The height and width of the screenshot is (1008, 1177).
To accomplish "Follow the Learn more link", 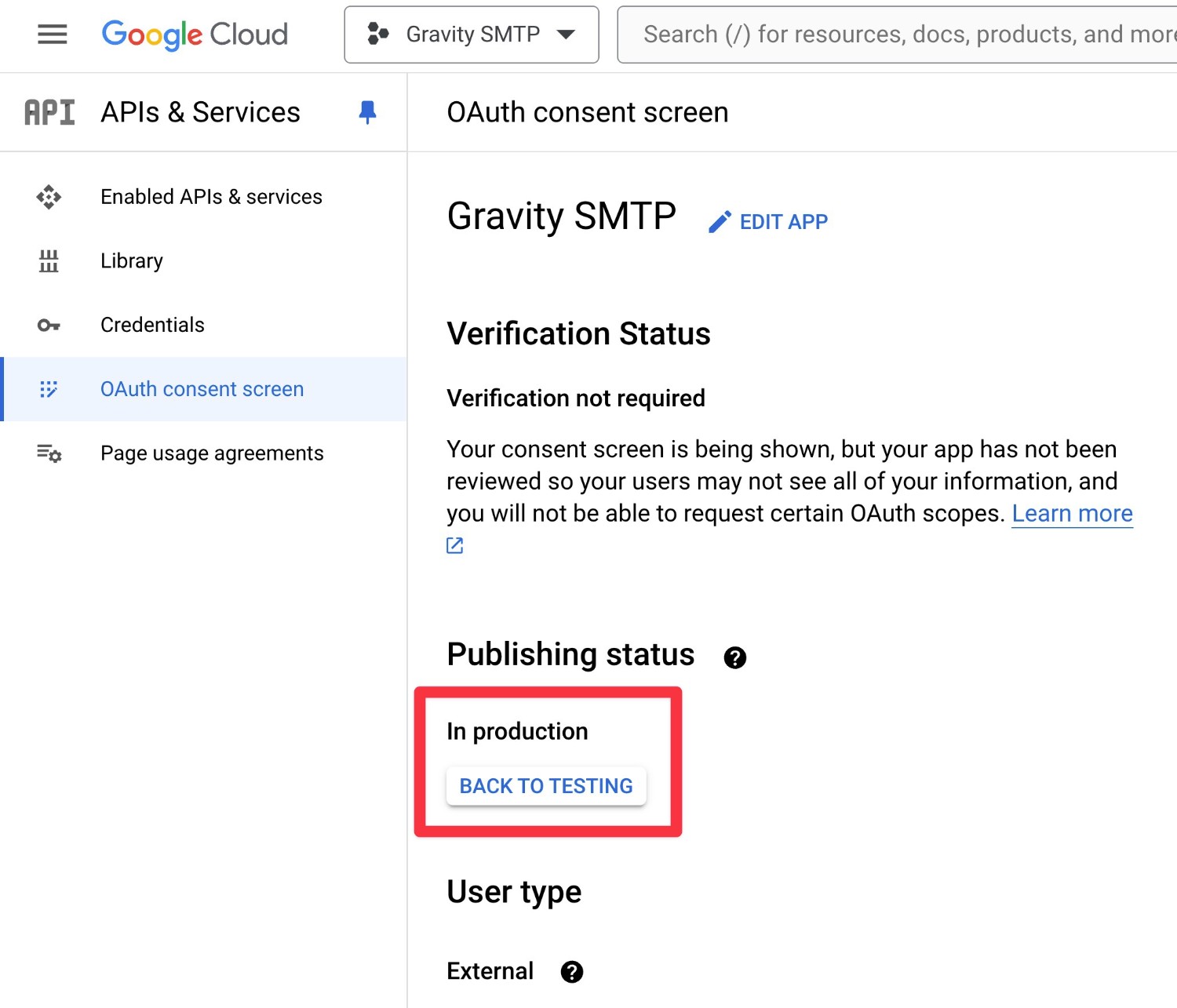I will [1072, 513].
